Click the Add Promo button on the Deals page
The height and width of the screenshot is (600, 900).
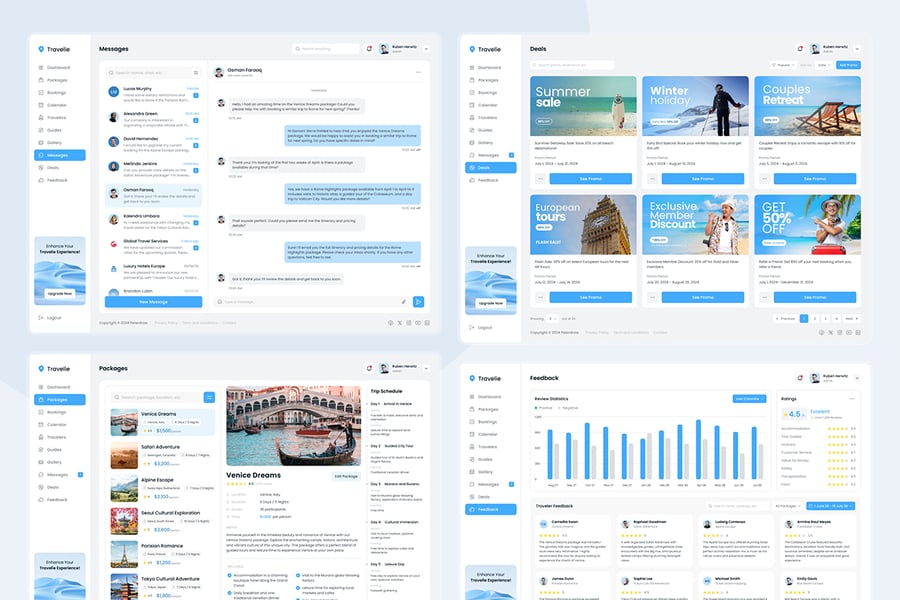click(848, 65)
